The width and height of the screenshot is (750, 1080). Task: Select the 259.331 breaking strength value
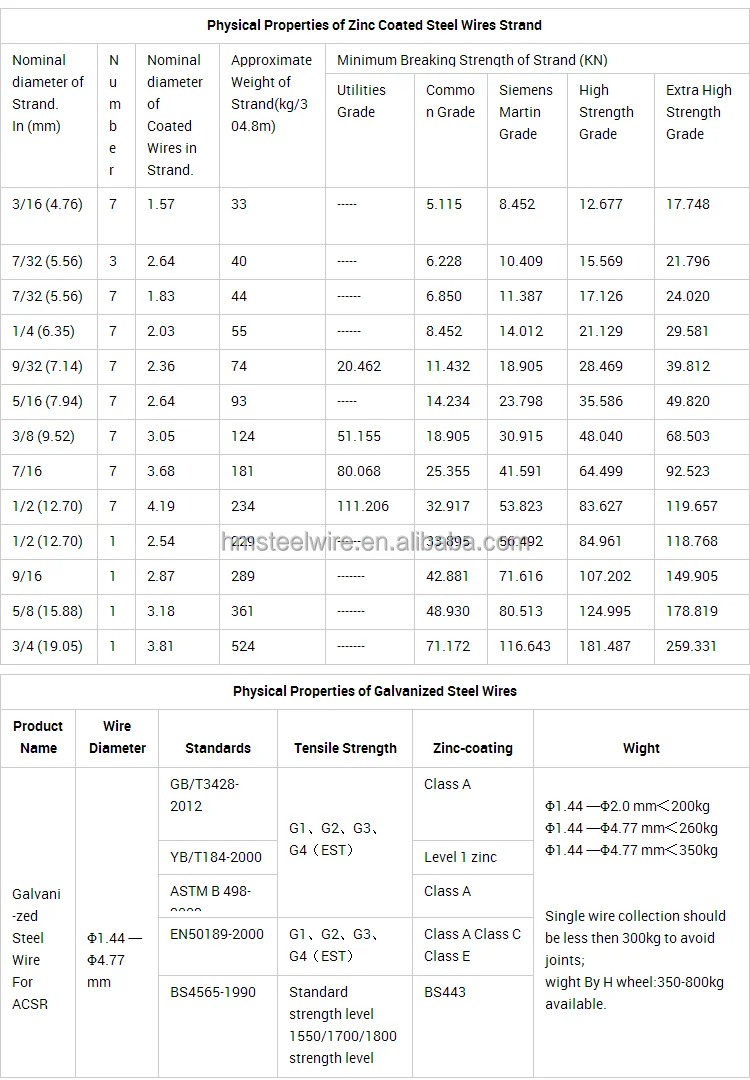691,646
